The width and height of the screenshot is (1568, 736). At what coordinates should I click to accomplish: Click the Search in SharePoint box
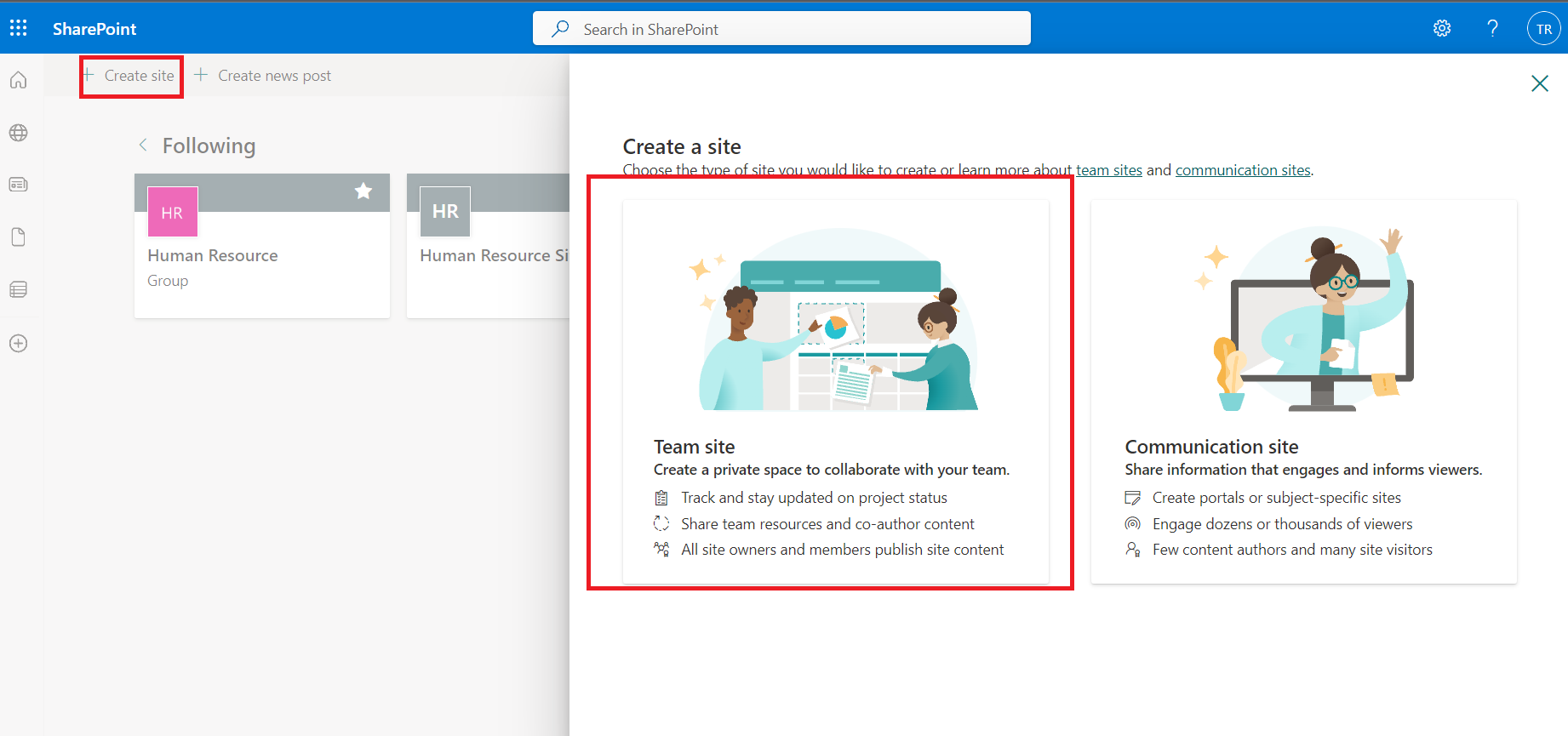coord(781,29)
